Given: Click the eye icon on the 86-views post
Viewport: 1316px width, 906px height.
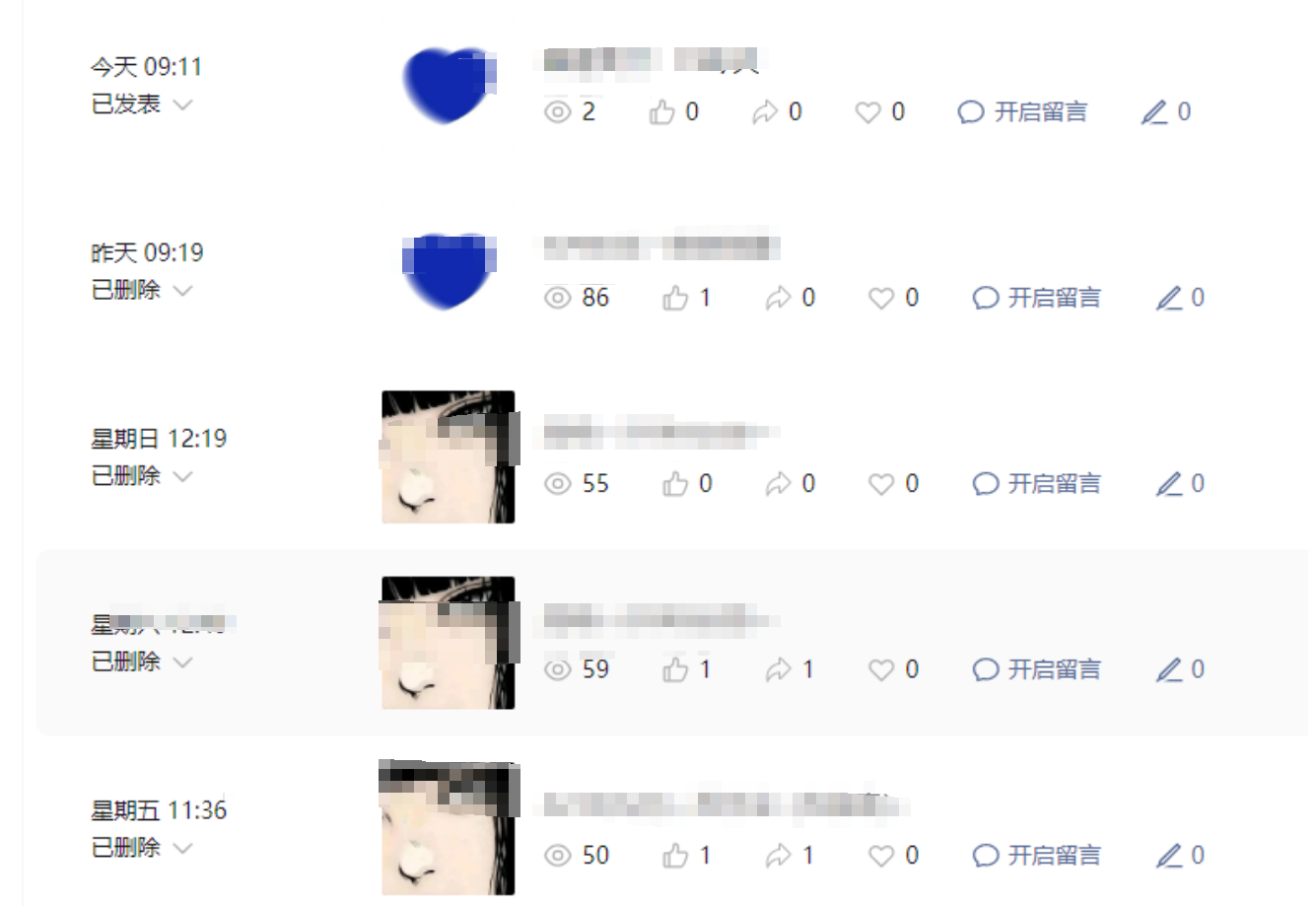Looking at the screenshot, I should tap(558, 298).
